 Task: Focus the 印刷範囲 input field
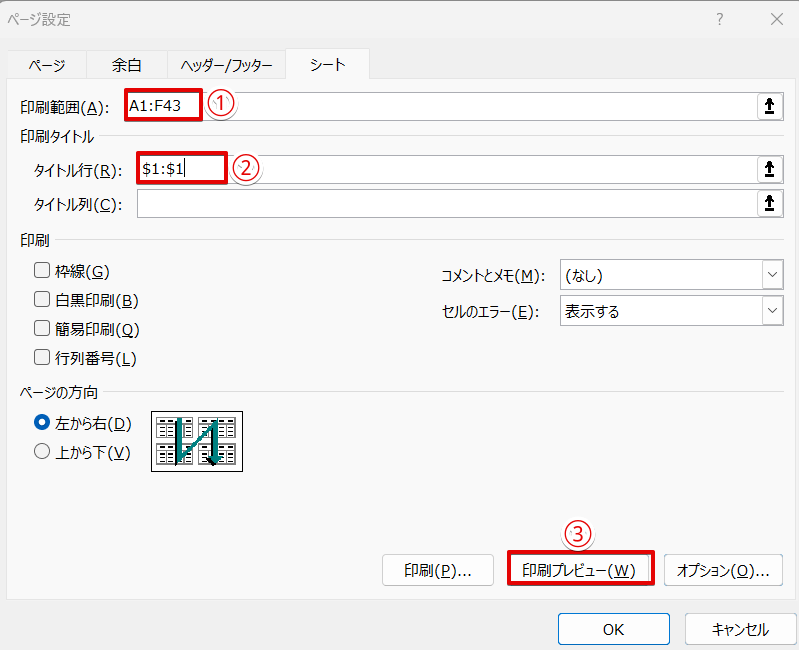(x=441, y=106)
